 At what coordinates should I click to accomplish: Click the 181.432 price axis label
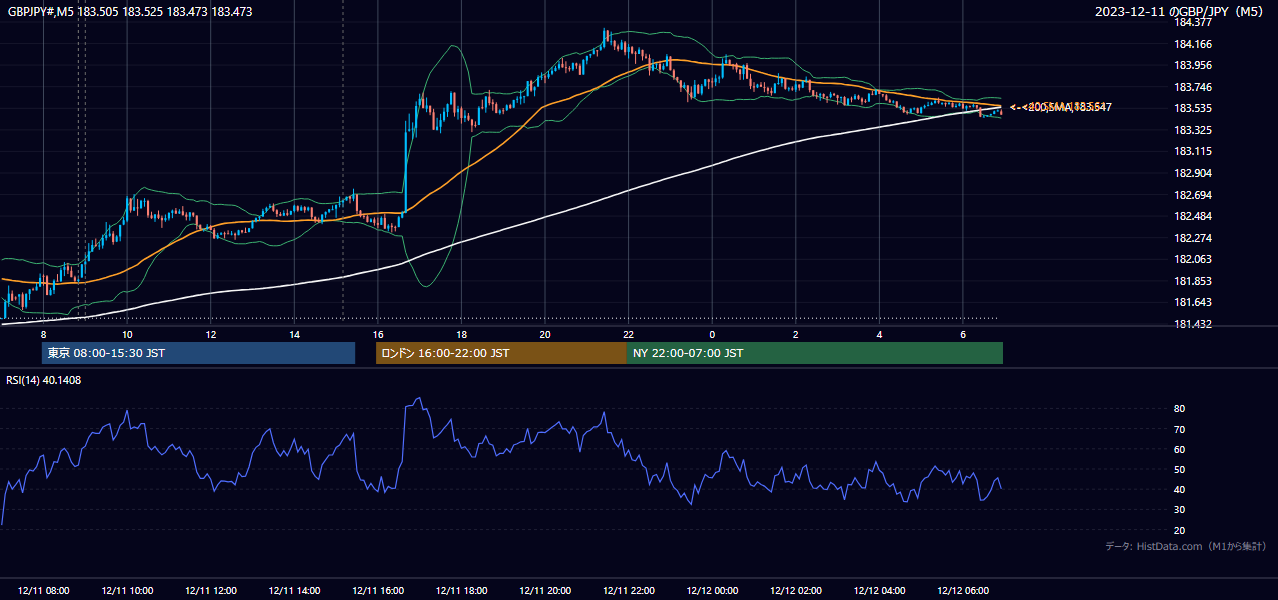[x=1192, y=324]
